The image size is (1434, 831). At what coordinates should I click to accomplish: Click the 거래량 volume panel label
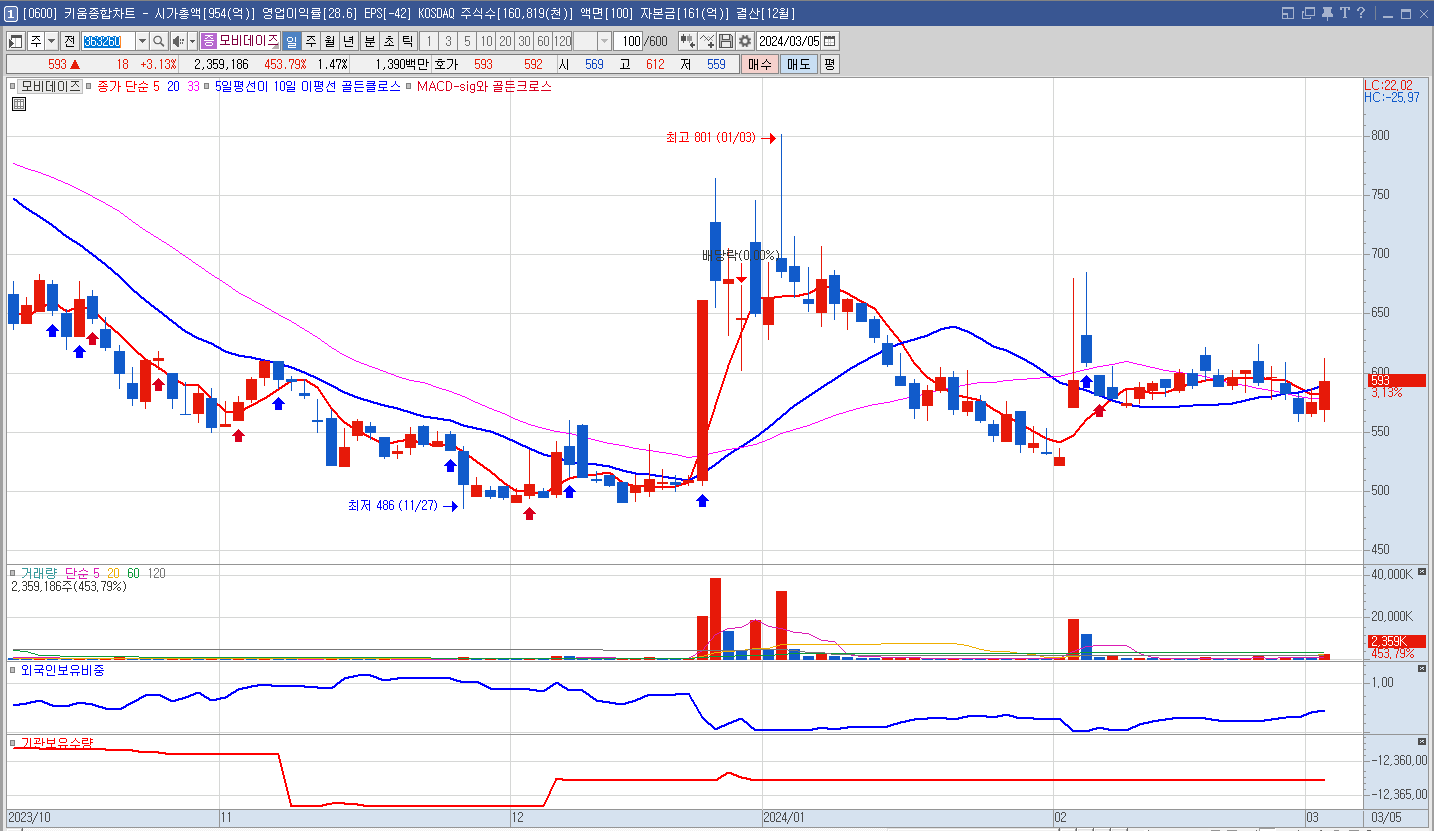pos(40,573)
